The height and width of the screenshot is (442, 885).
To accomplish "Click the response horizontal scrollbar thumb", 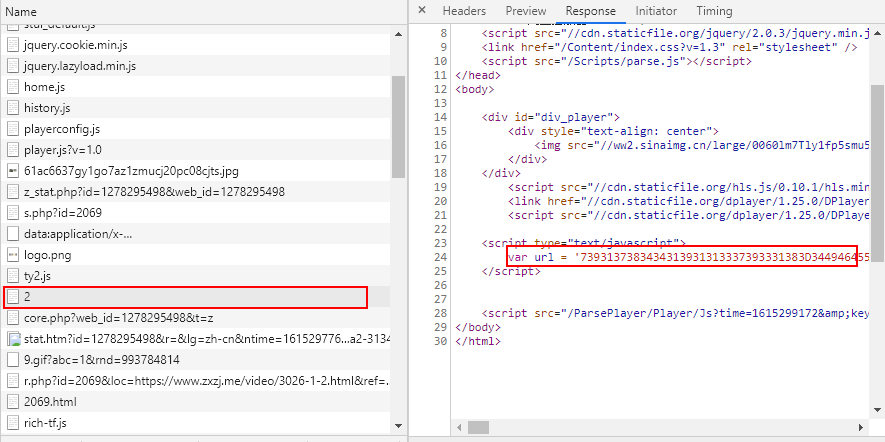I will click(x=479, y=427).
